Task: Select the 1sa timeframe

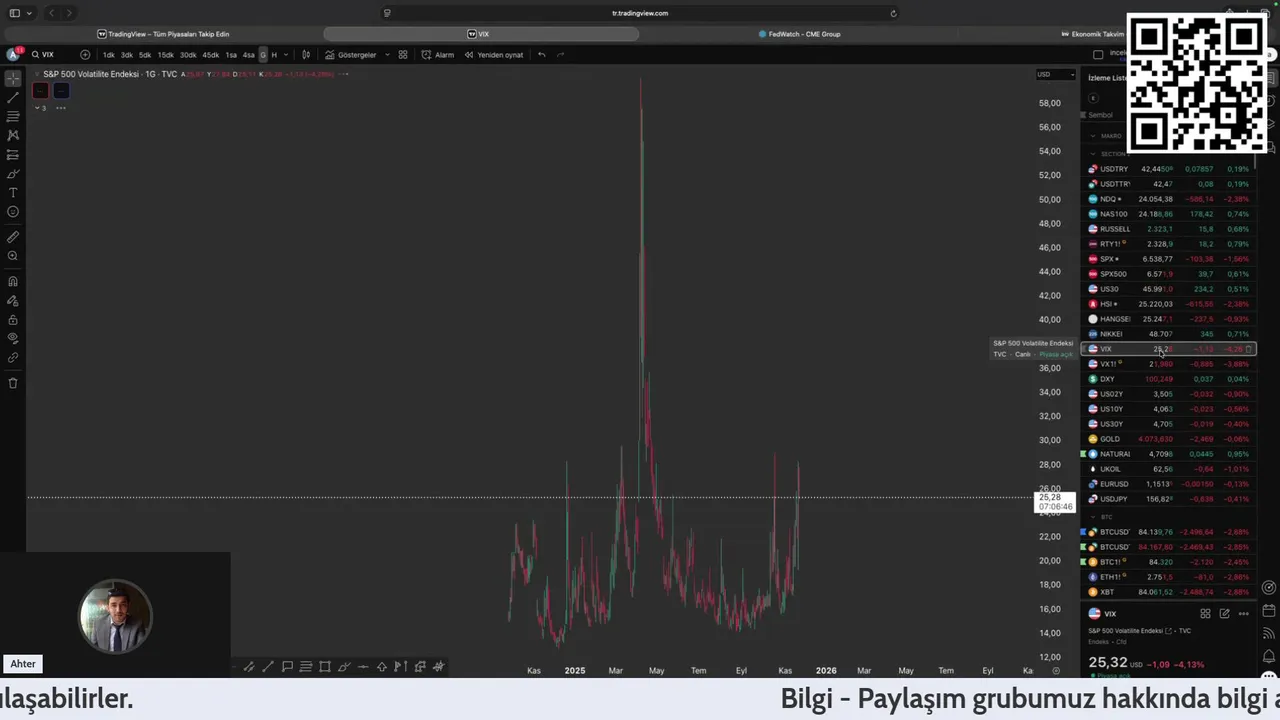Action: (231, 55)
